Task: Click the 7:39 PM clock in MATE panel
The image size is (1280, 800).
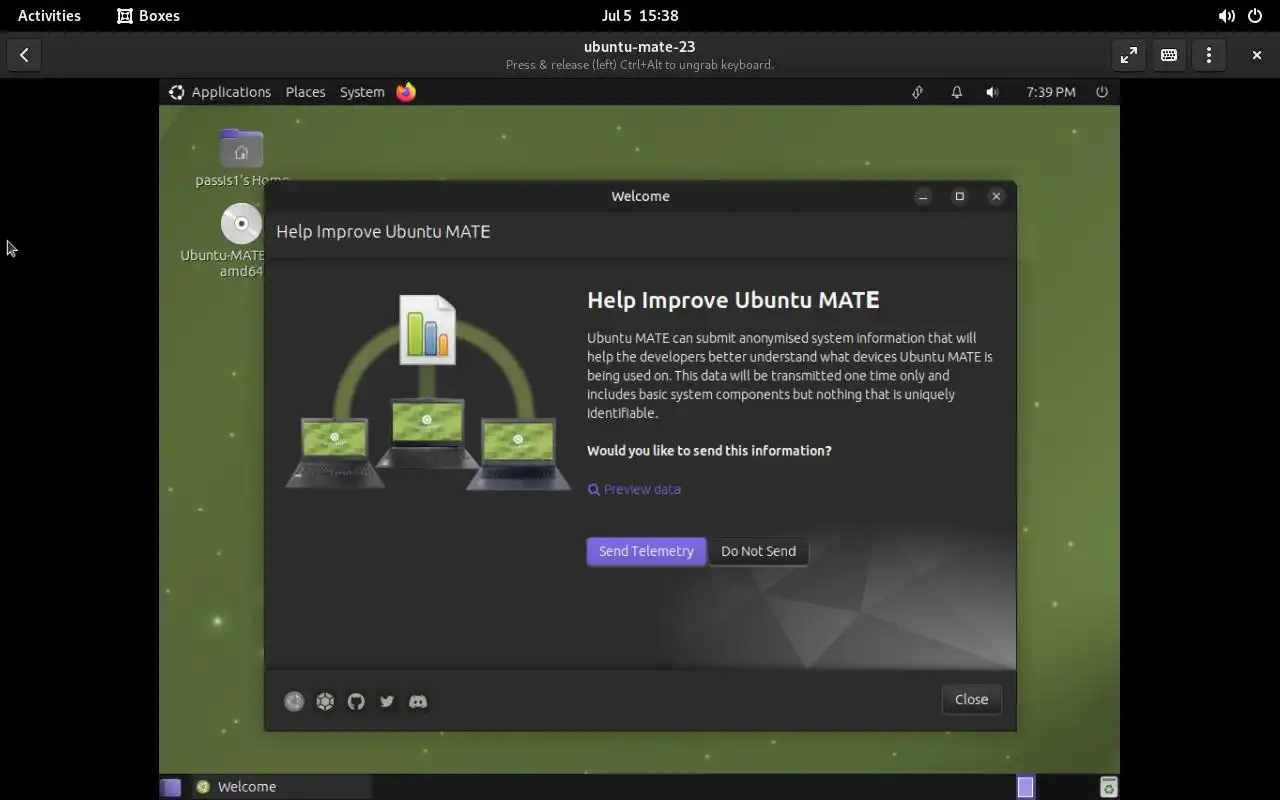Action: click(1051, 92)
